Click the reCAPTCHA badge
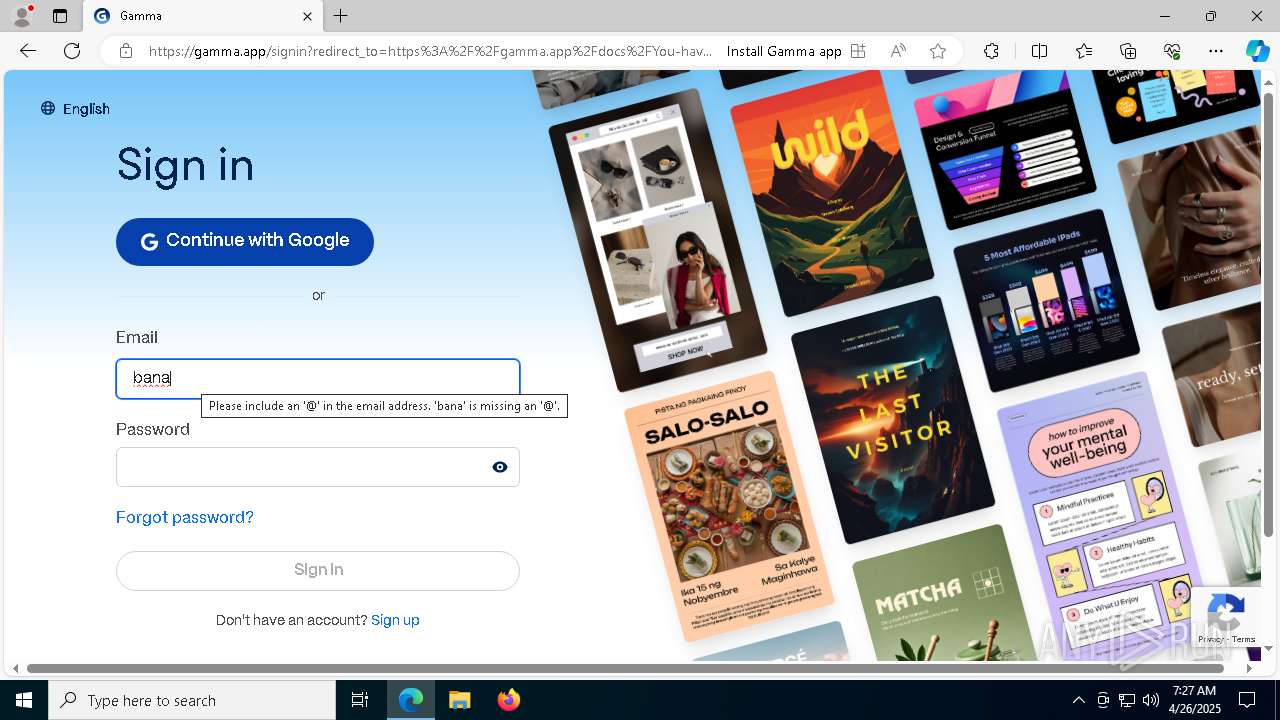 coord(1225,617)
